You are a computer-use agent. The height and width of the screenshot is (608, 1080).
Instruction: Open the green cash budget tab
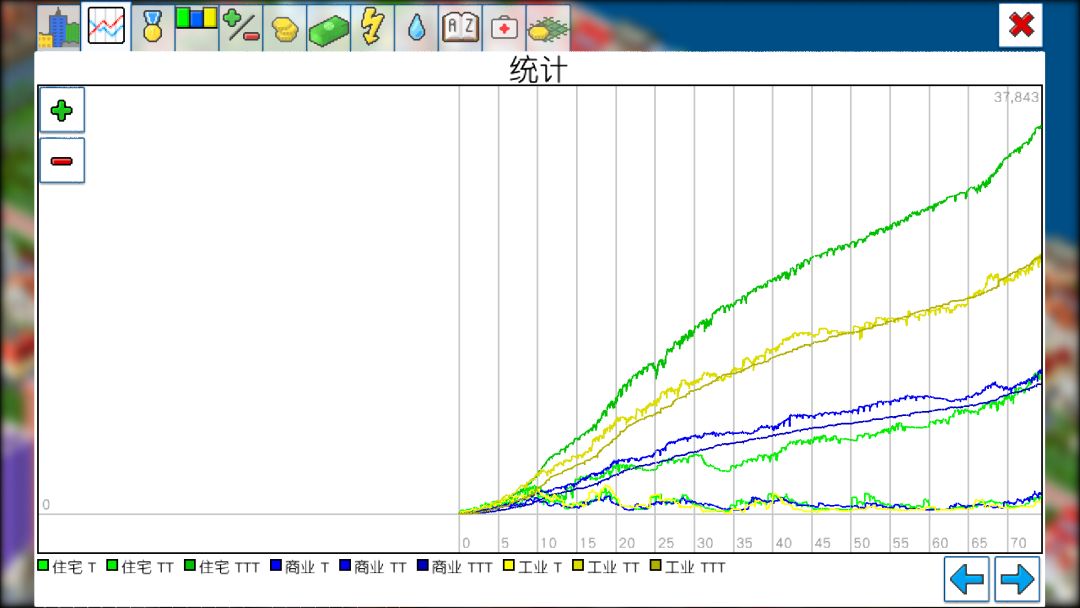click(329, 28)
